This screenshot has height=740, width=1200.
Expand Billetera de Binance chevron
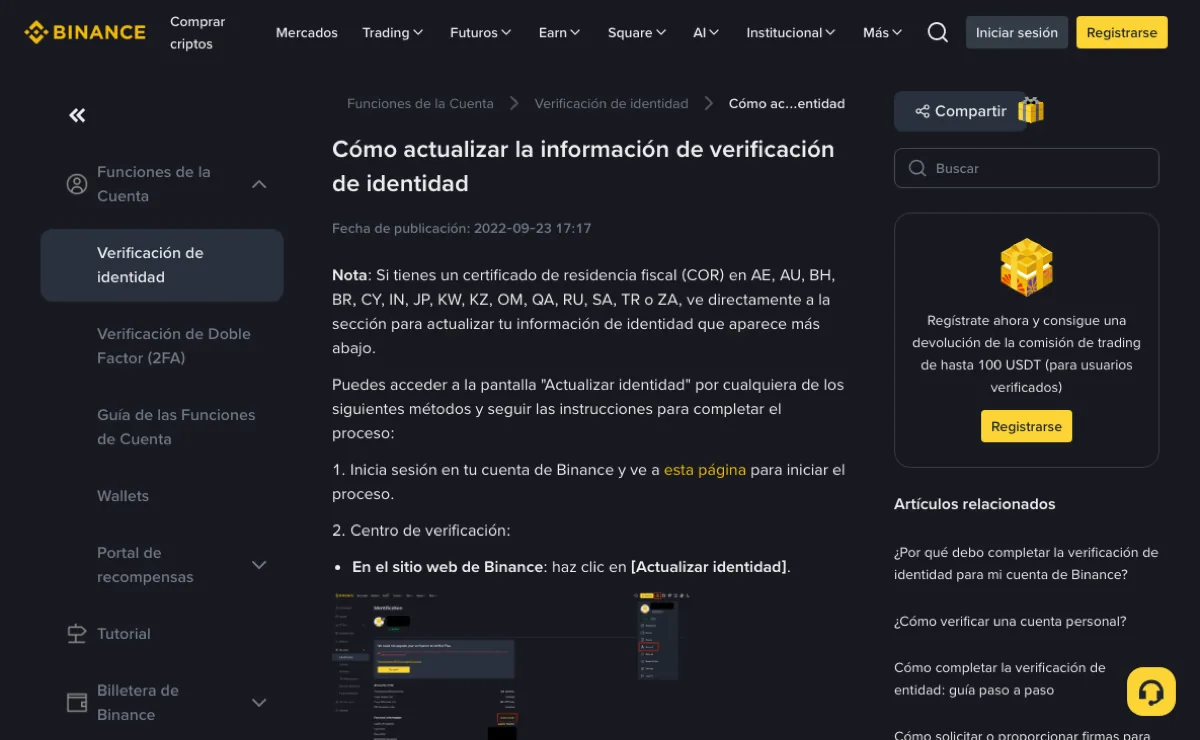pyautogui.click(x=259, y=703)
